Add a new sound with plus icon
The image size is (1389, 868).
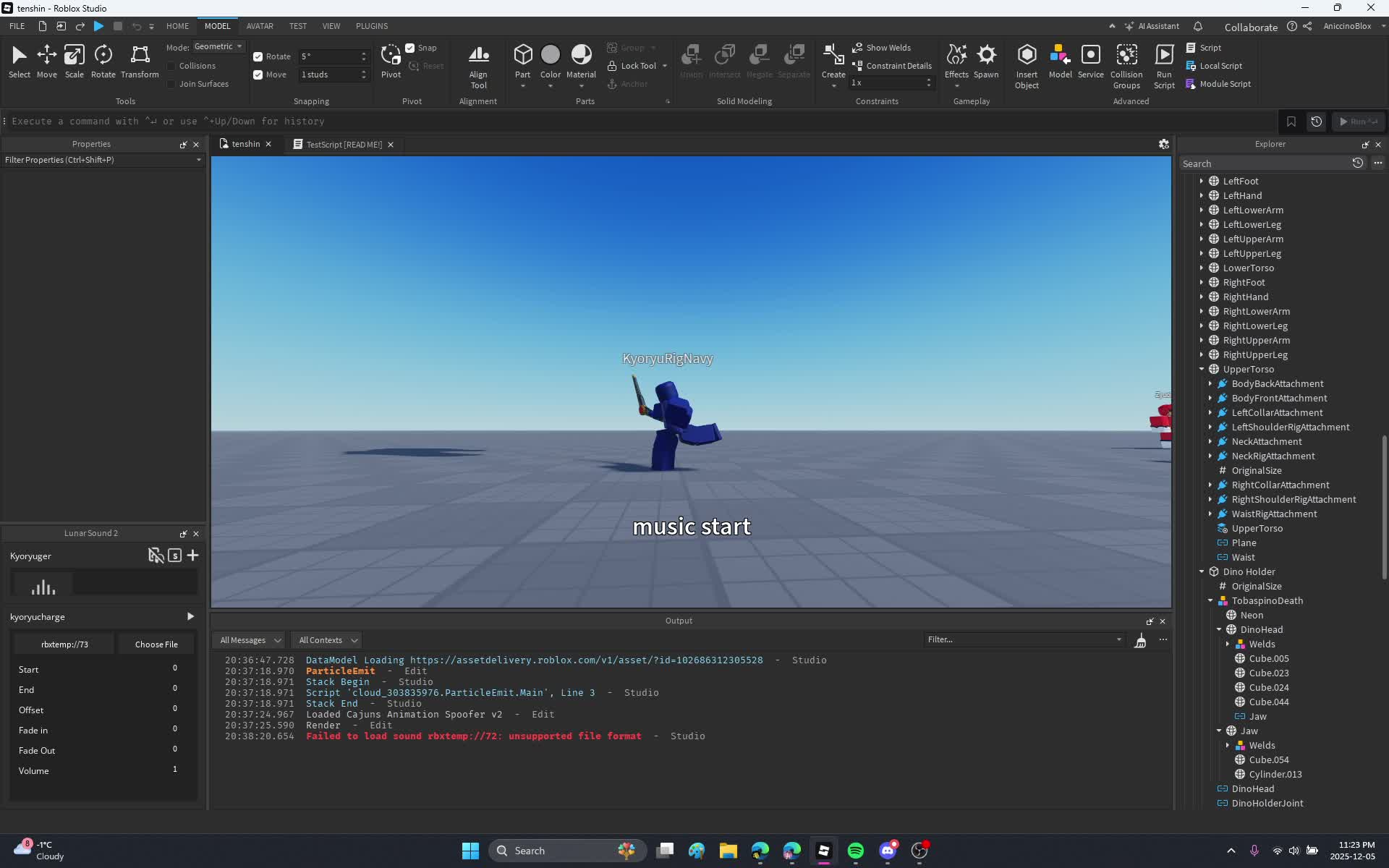pos(192,556)
